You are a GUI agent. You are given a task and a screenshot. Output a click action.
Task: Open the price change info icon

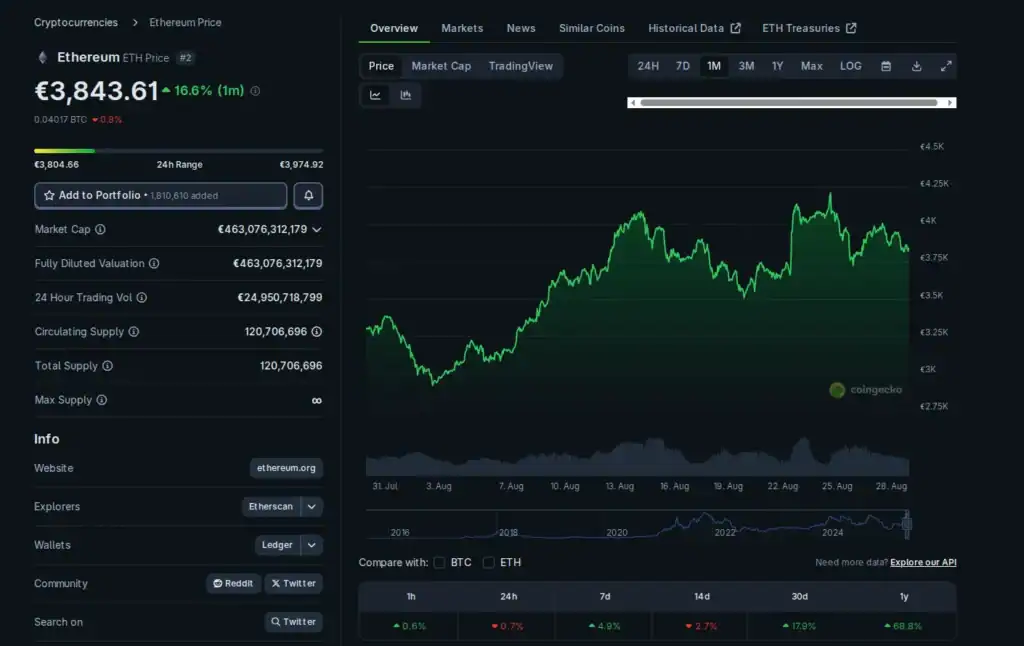pyautogui.click(x=255, y=91)
